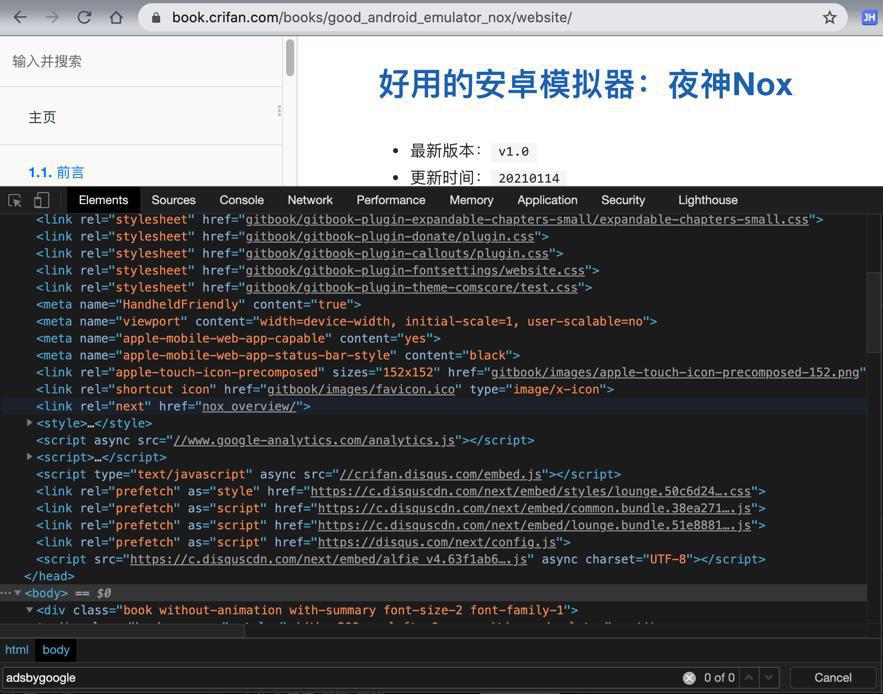Select body in breadcrumb bar
This screenshot has height=694, width=883.
(x=56, y=649)
